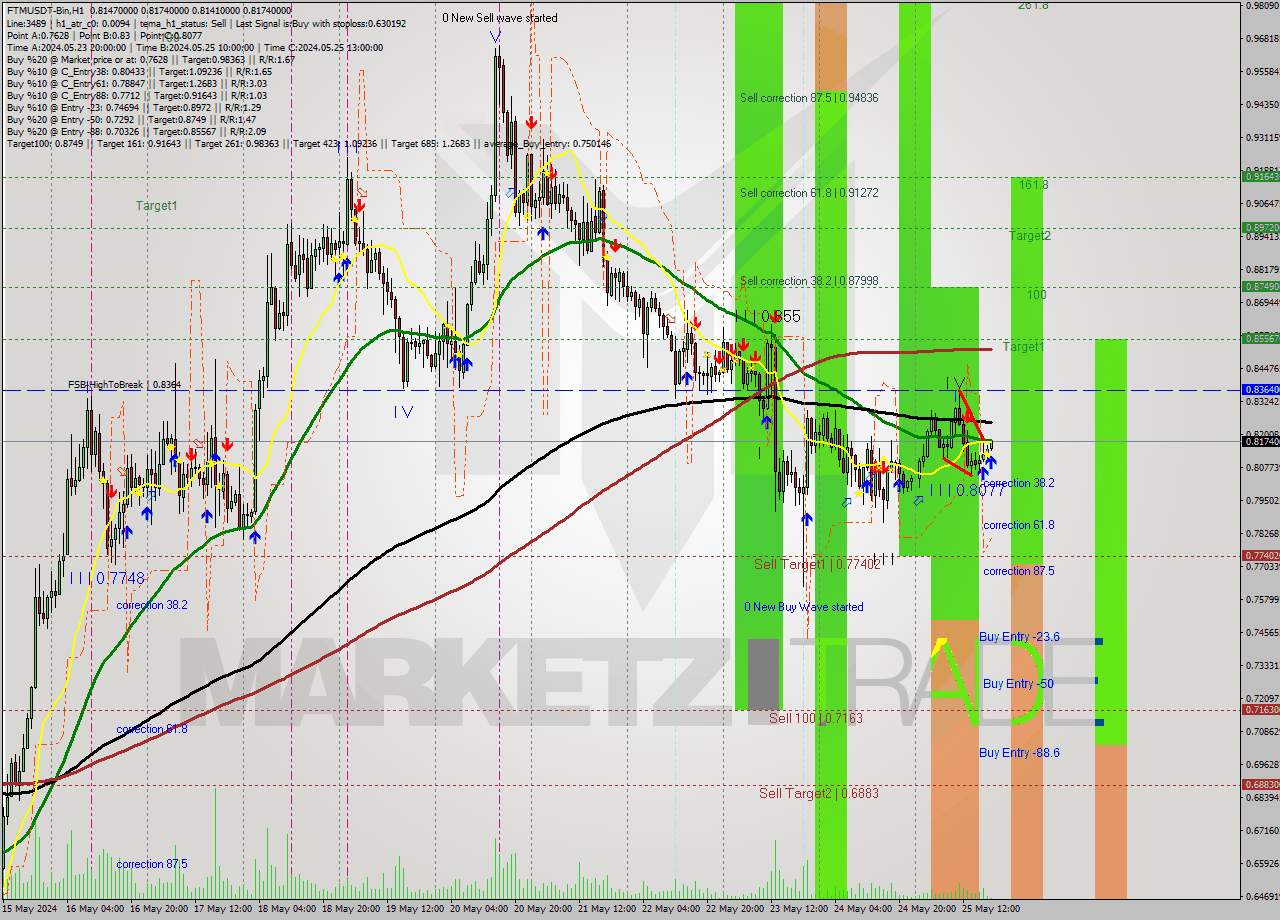Select '22 May 20:00' on the time axis

[736, 909]
